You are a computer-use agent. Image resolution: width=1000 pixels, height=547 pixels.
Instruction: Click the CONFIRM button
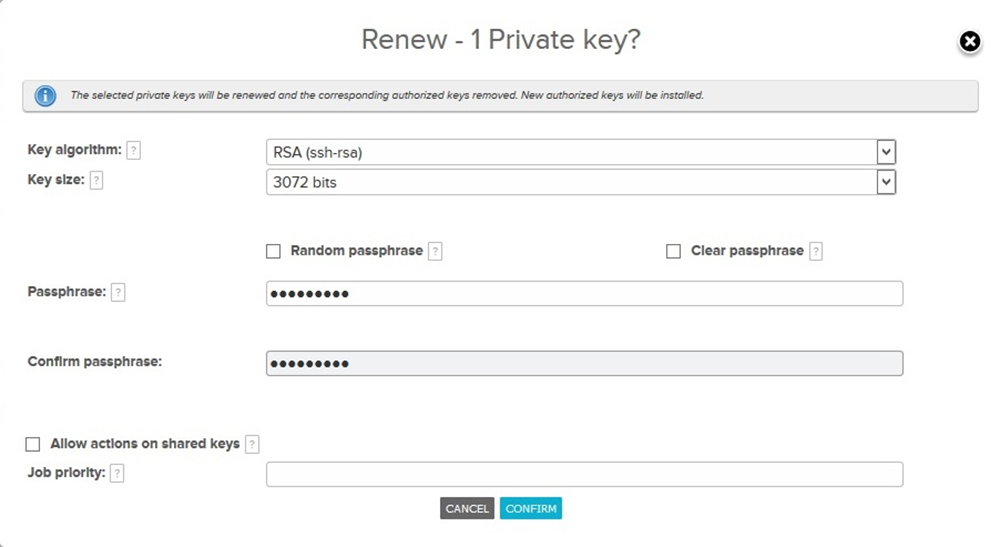(531, 509)
